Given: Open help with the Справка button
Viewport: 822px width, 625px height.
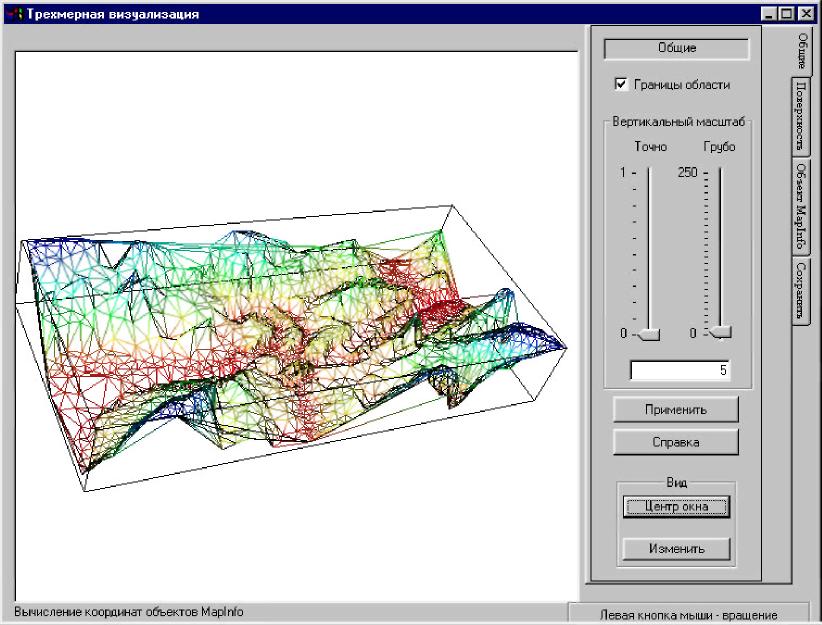Looking at the screenshot, I should click(676, 441).
